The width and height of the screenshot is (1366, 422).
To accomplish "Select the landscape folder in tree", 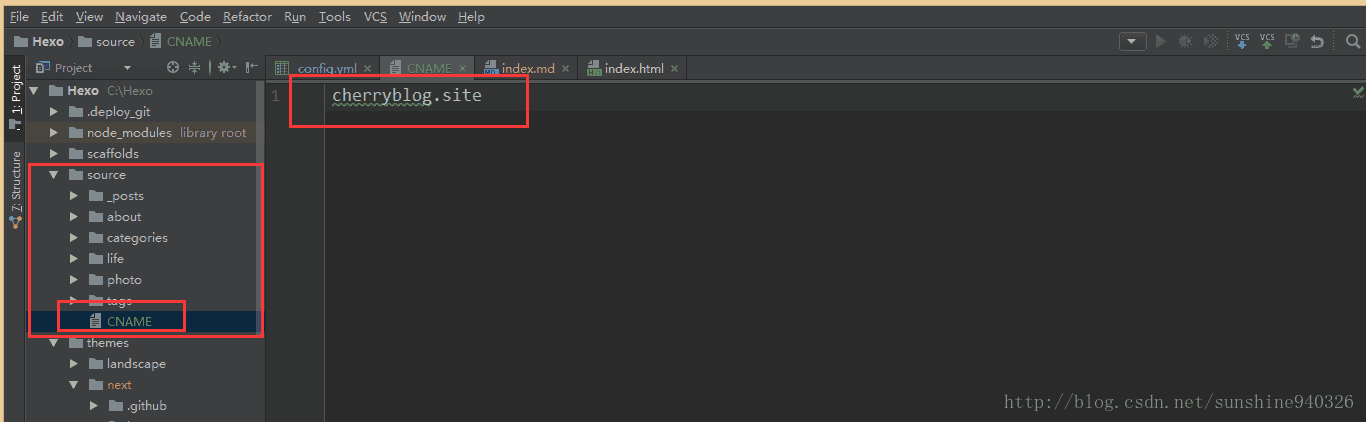I will [x=136, y=363].
